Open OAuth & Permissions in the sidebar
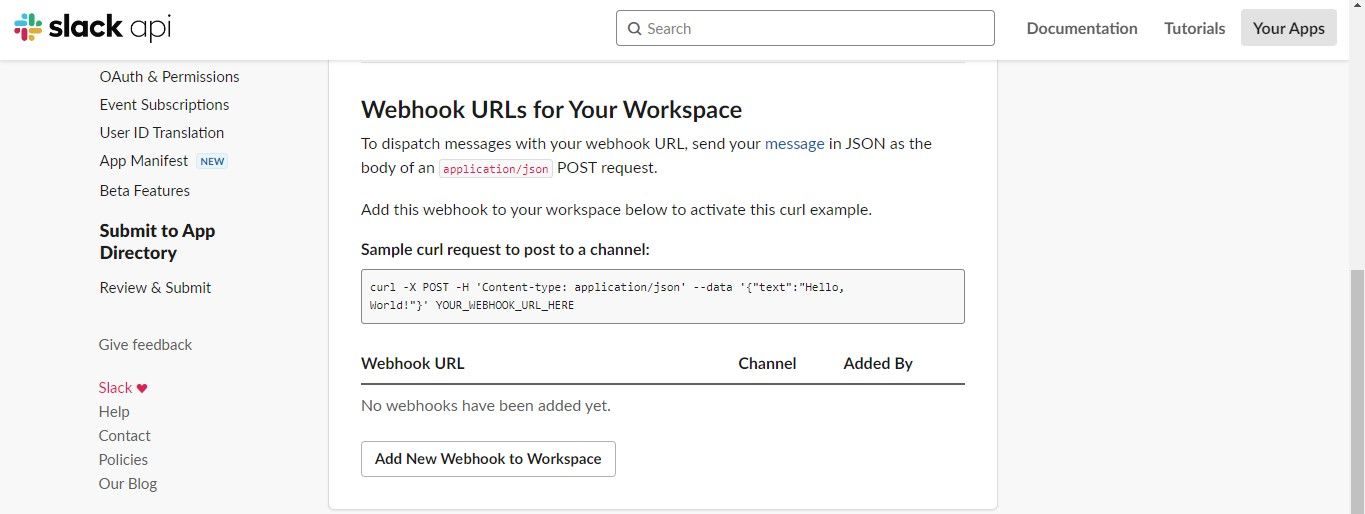The width and height of the screenshot is (1365, 514). [169, 77]
